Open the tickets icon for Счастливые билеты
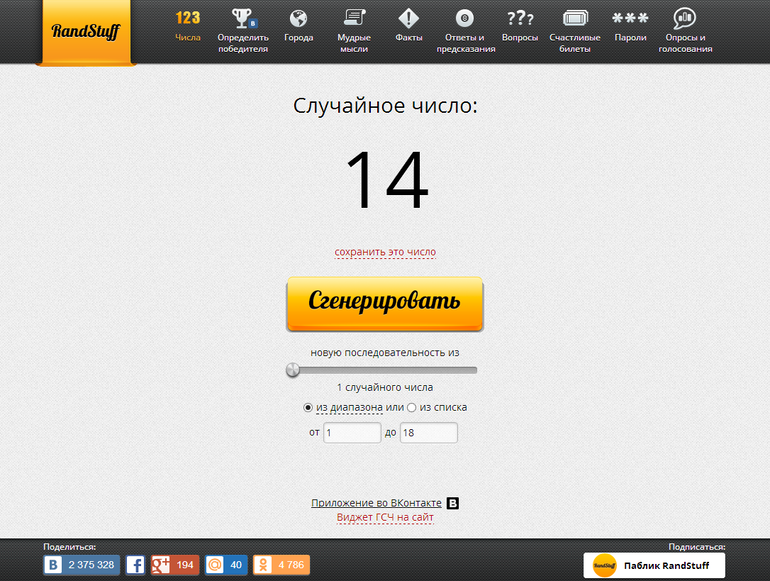The image size is (770, 581). [574, 18]
